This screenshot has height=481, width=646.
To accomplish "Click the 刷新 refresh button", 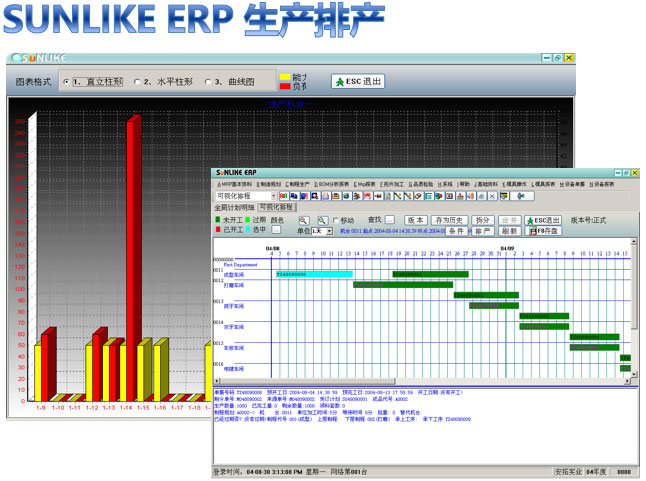I will pyautogui.click(x=510, y=230).
